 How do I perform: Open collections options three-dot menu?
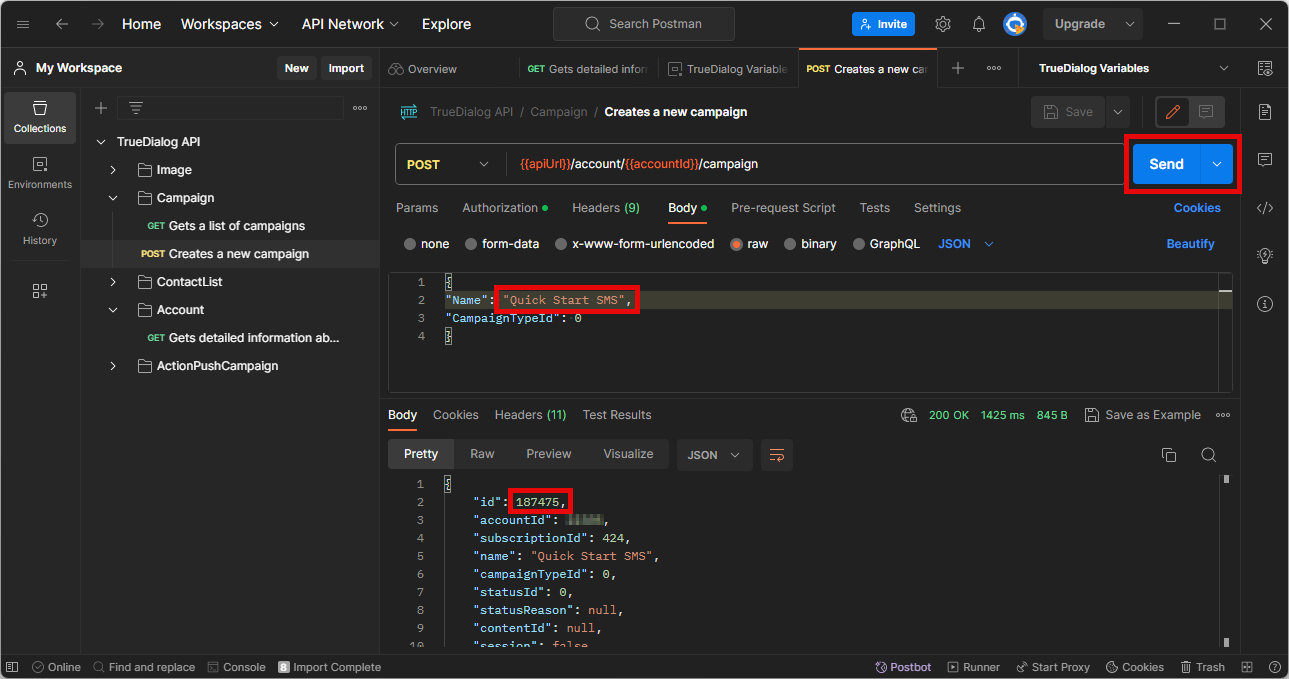click(x=360, y=108)
